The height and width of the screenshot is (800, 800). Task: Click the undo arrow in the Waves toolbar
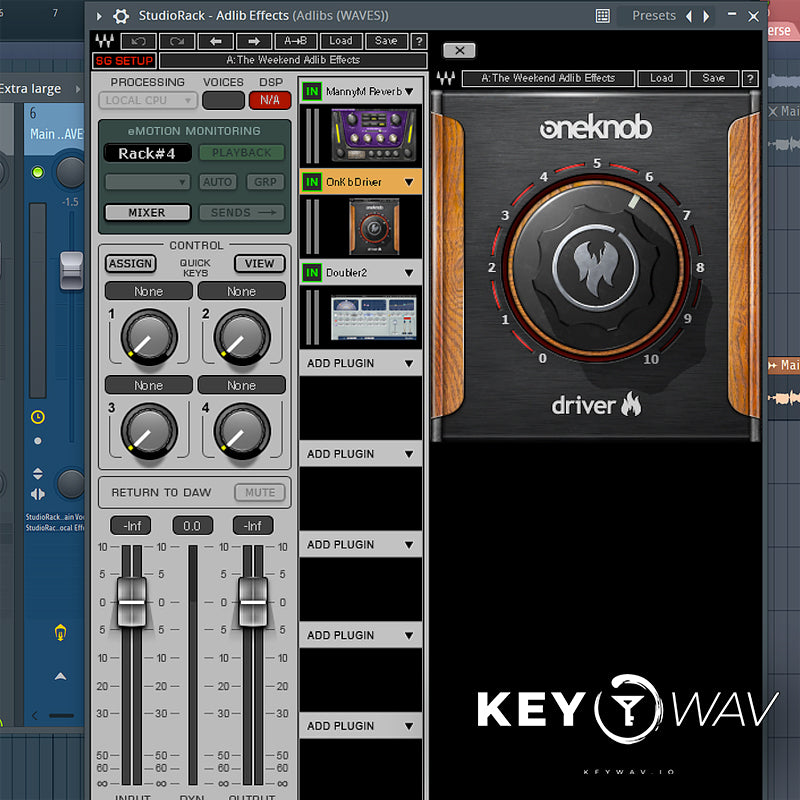click(x=138, y=41)
